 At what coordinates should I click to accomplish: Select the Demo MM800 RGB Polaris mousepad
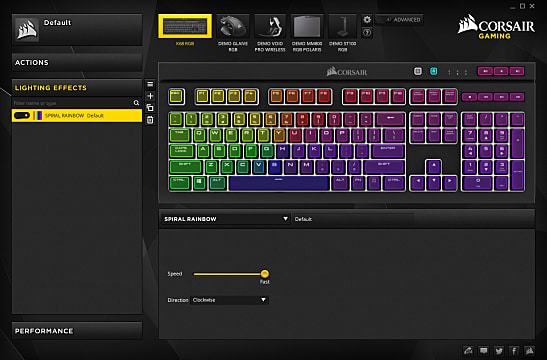[307, 26]
